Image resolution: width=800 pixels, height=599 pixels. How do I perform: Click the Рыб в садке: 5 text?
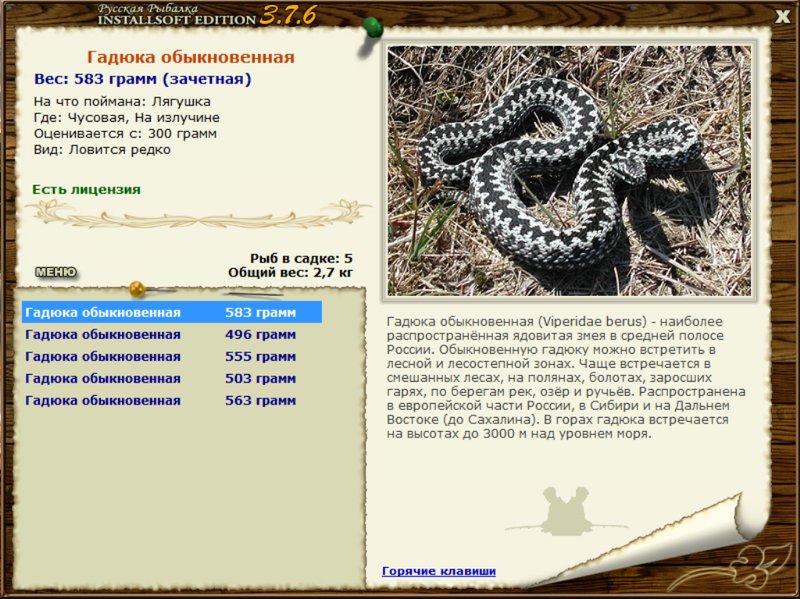point(301,258)
